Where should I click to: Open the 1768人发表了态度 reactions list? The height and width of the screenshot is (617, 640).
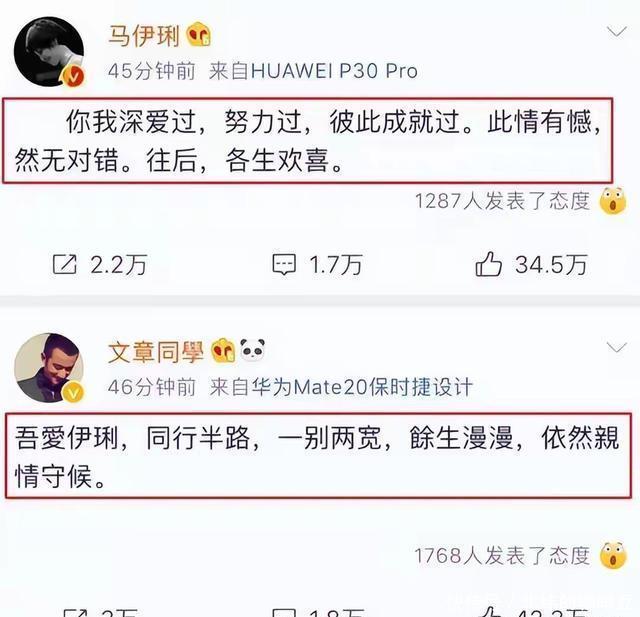(502, 555)
